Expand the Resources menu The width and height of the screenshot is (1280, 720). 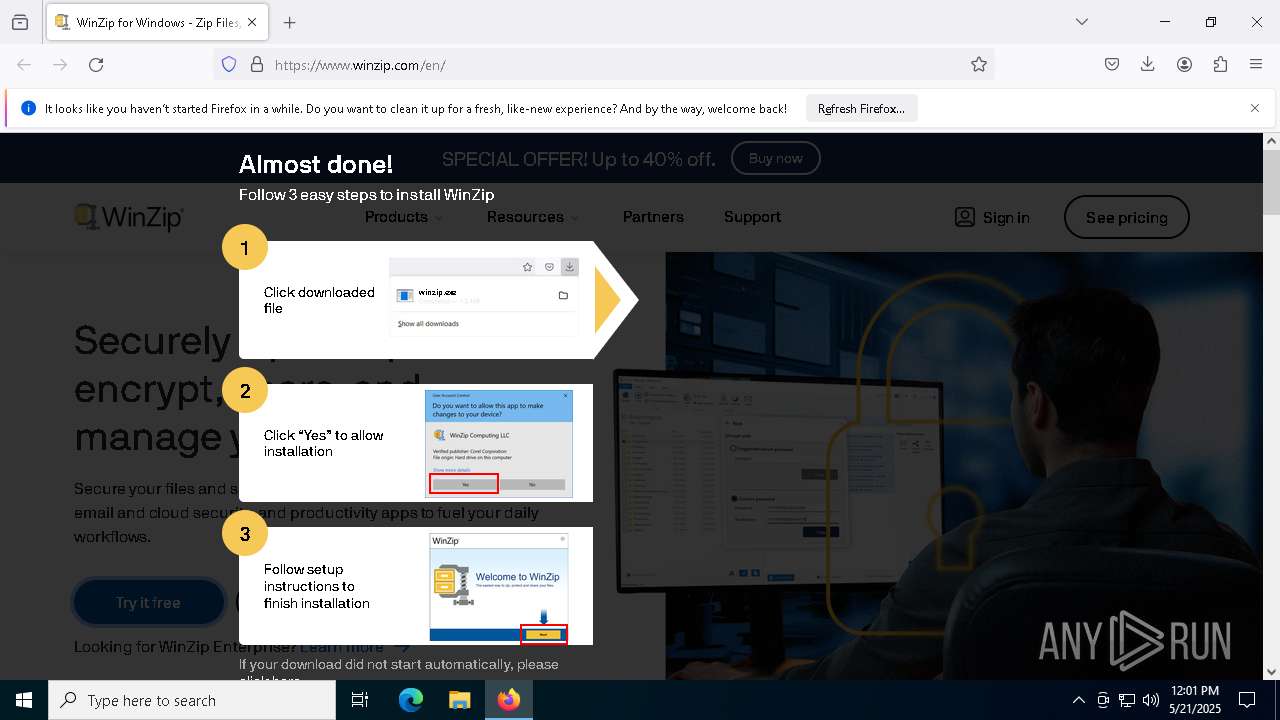coord(533,217)
